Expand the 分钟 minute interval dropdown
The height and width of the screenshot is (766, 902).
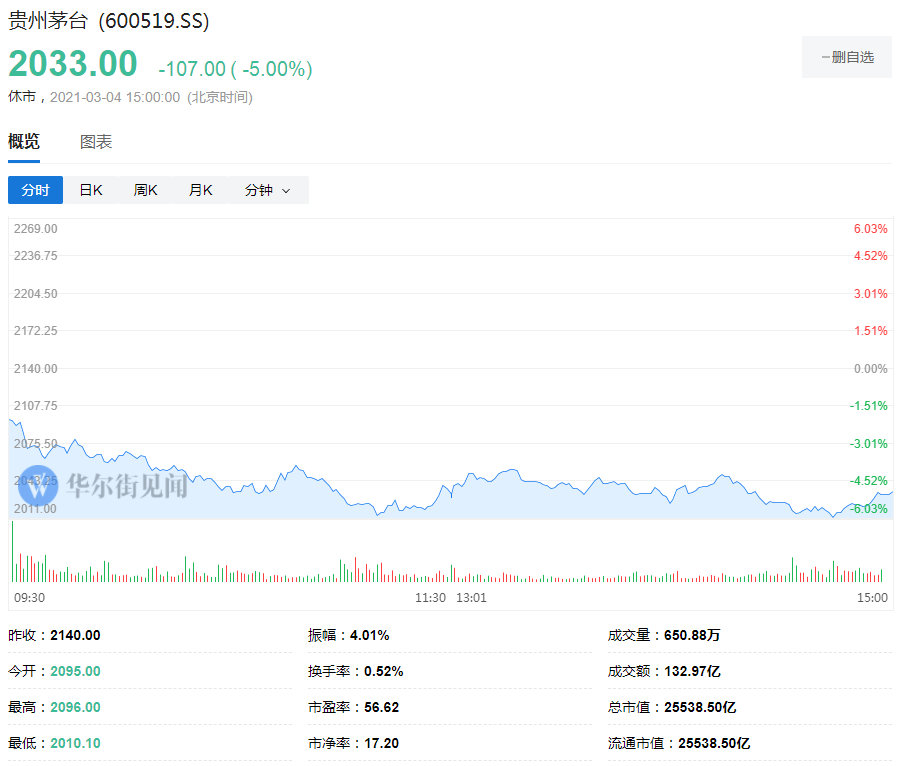pyautogui.click(x=268, y=190)
